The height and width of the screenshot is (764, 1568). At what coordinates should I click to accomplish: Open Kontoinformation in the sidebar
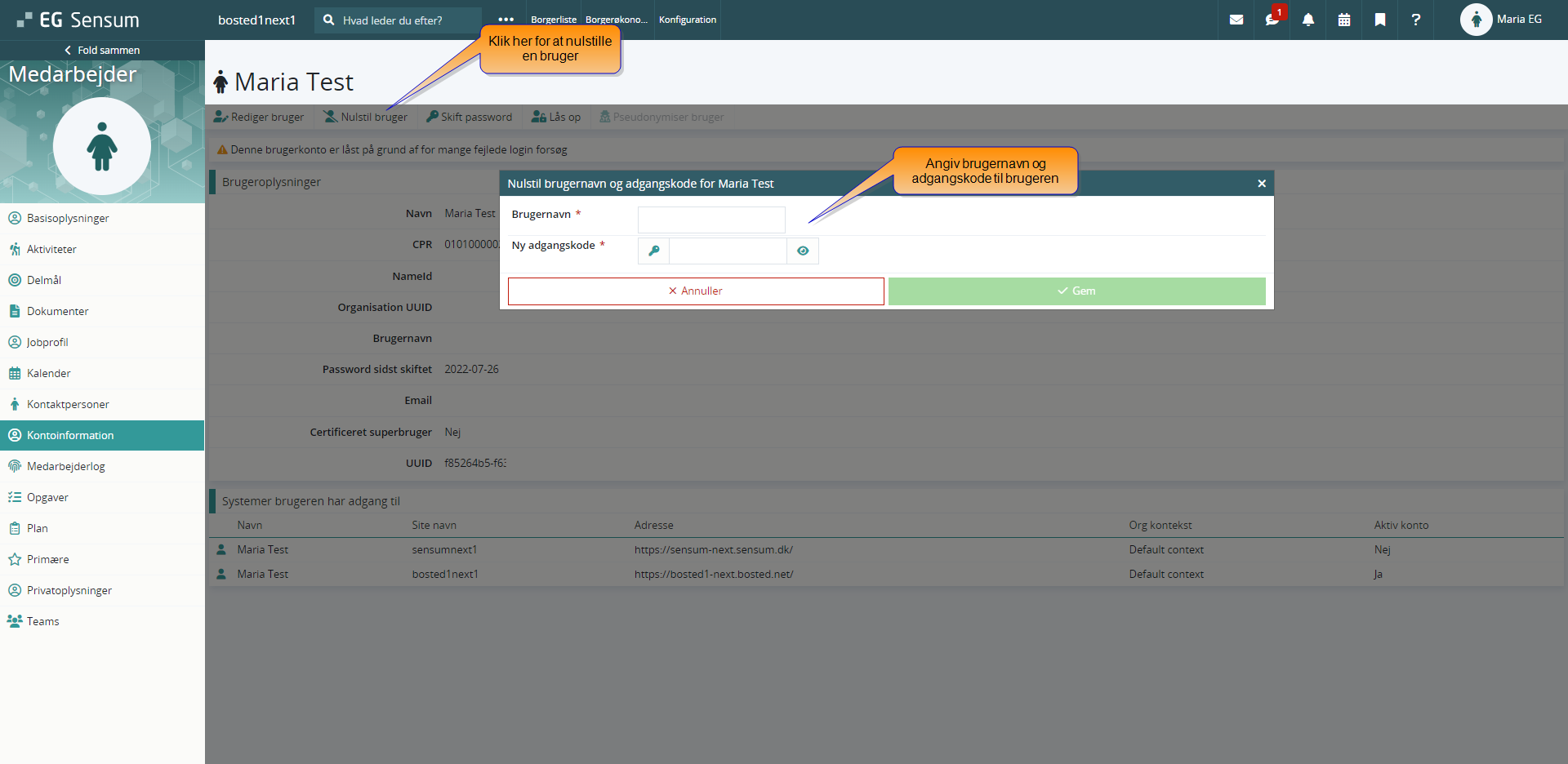tap(102, 435)
